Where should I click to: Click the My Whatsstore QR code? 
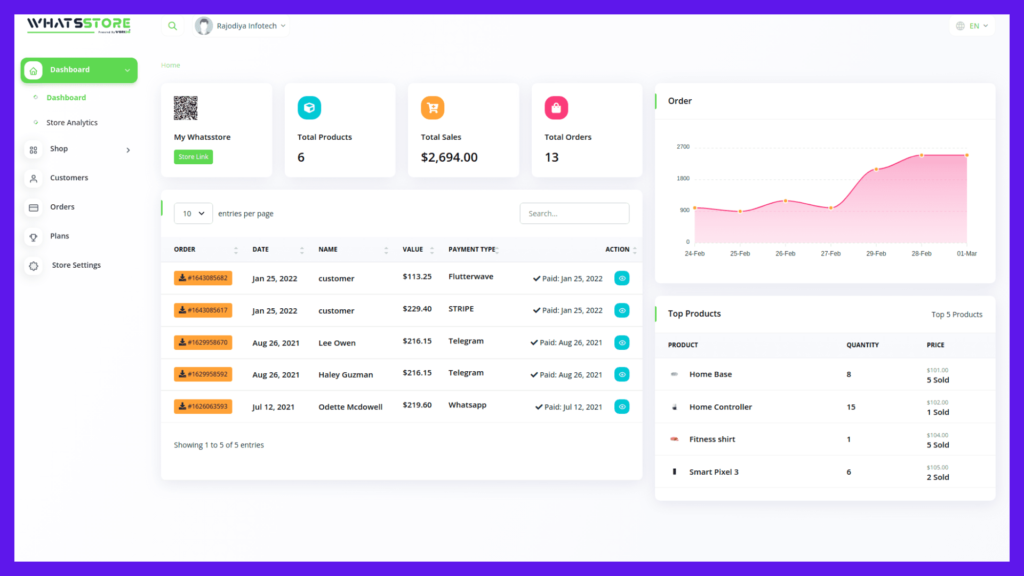point(185,108)
